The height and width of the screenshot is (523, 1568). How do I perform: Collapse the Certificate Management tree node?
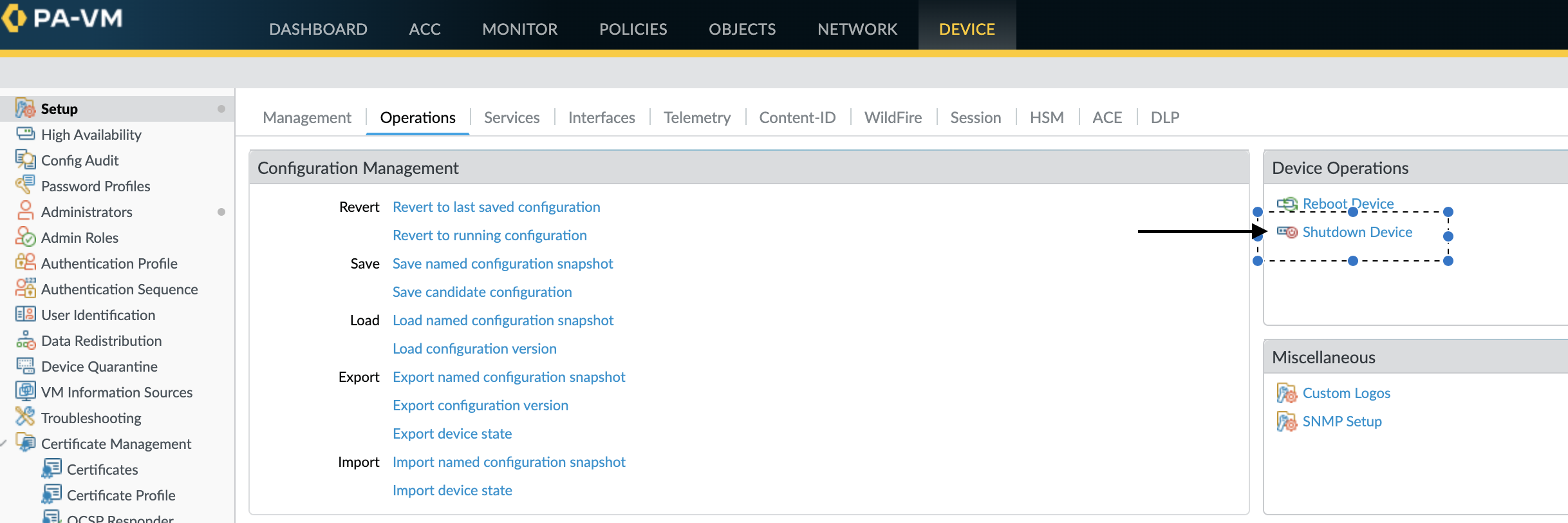click(x=4, y=444)
